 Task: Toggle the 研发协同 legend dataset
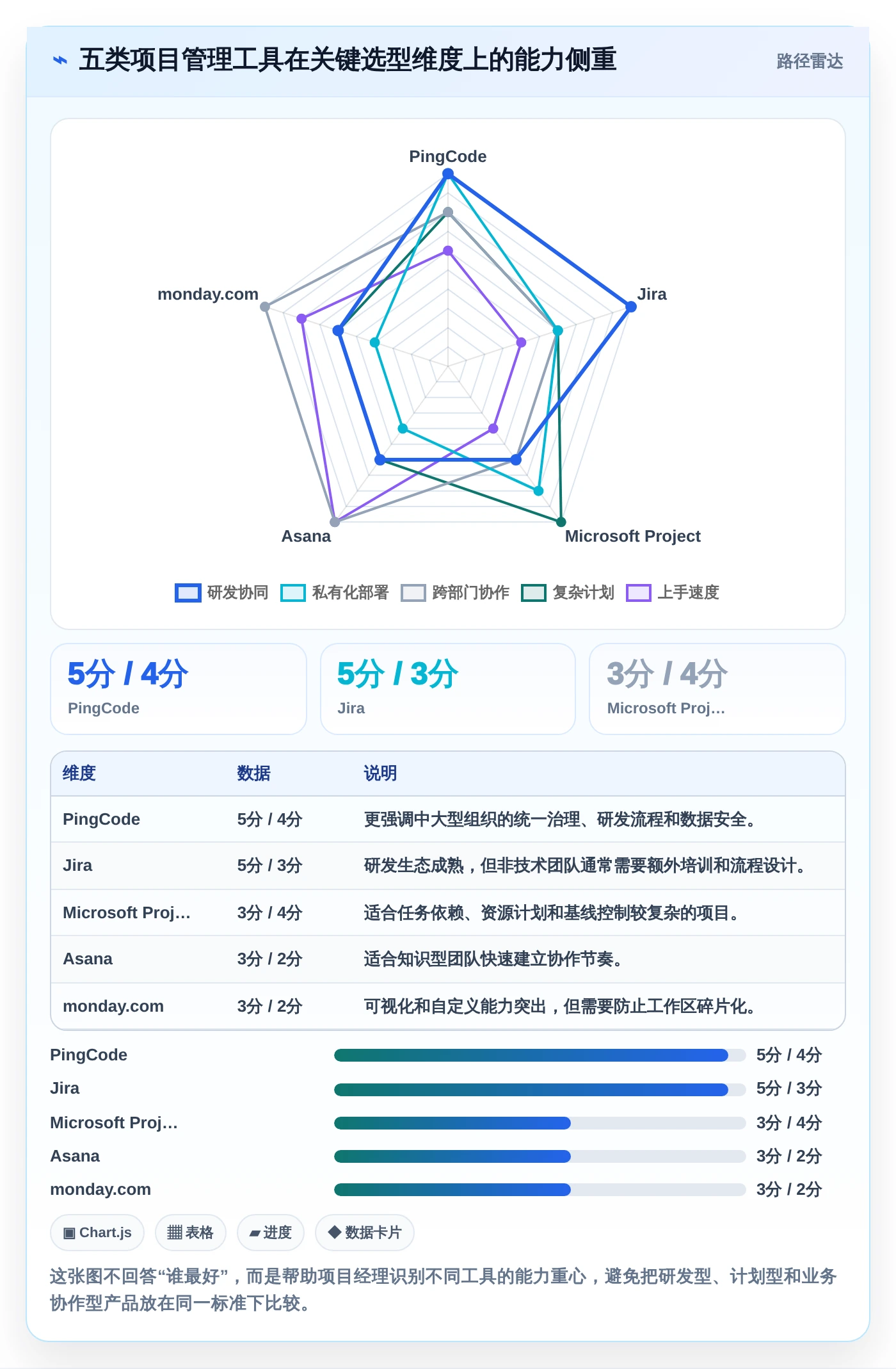[222, 592]
